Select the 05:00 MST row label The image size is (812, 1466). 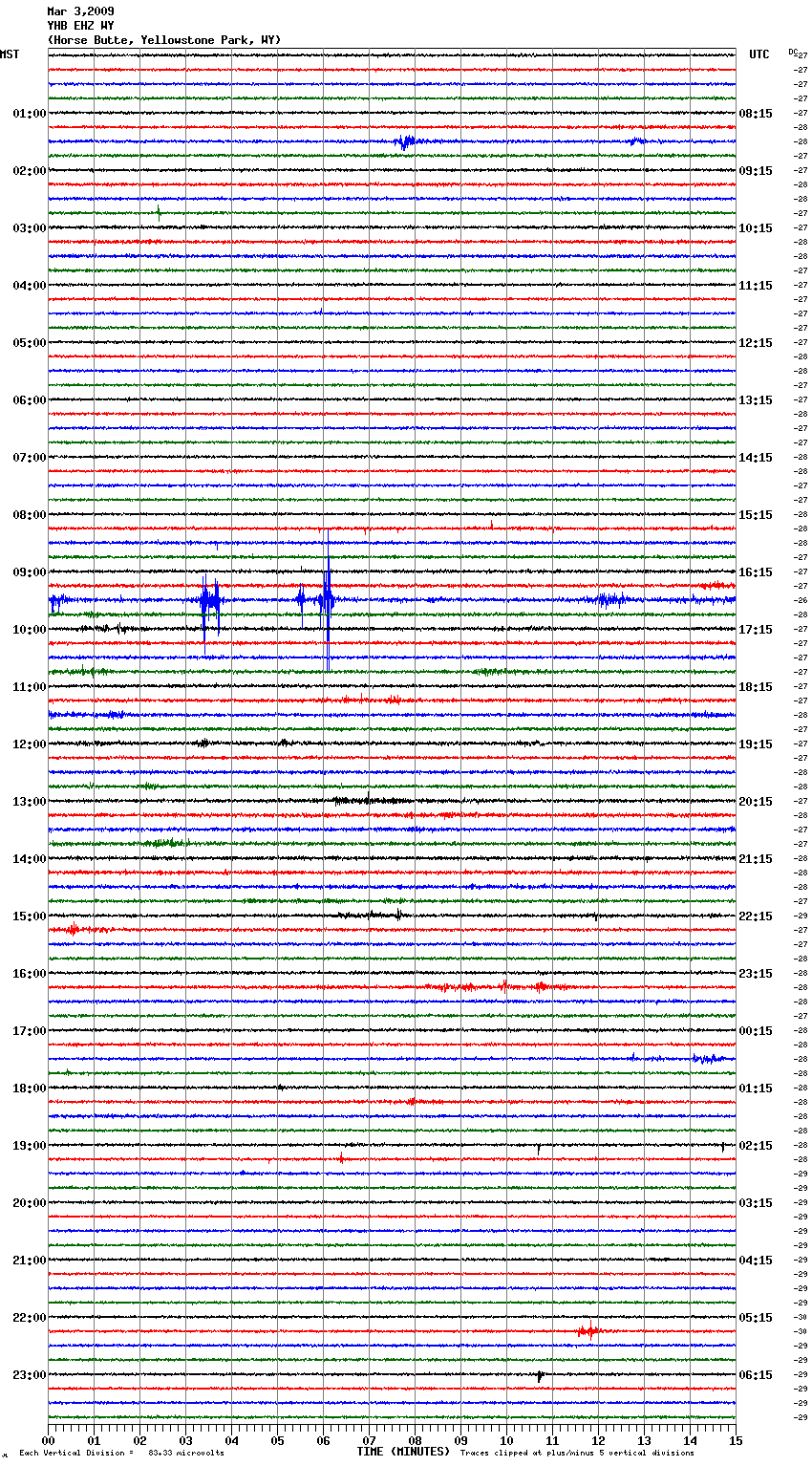click(30, 343)
